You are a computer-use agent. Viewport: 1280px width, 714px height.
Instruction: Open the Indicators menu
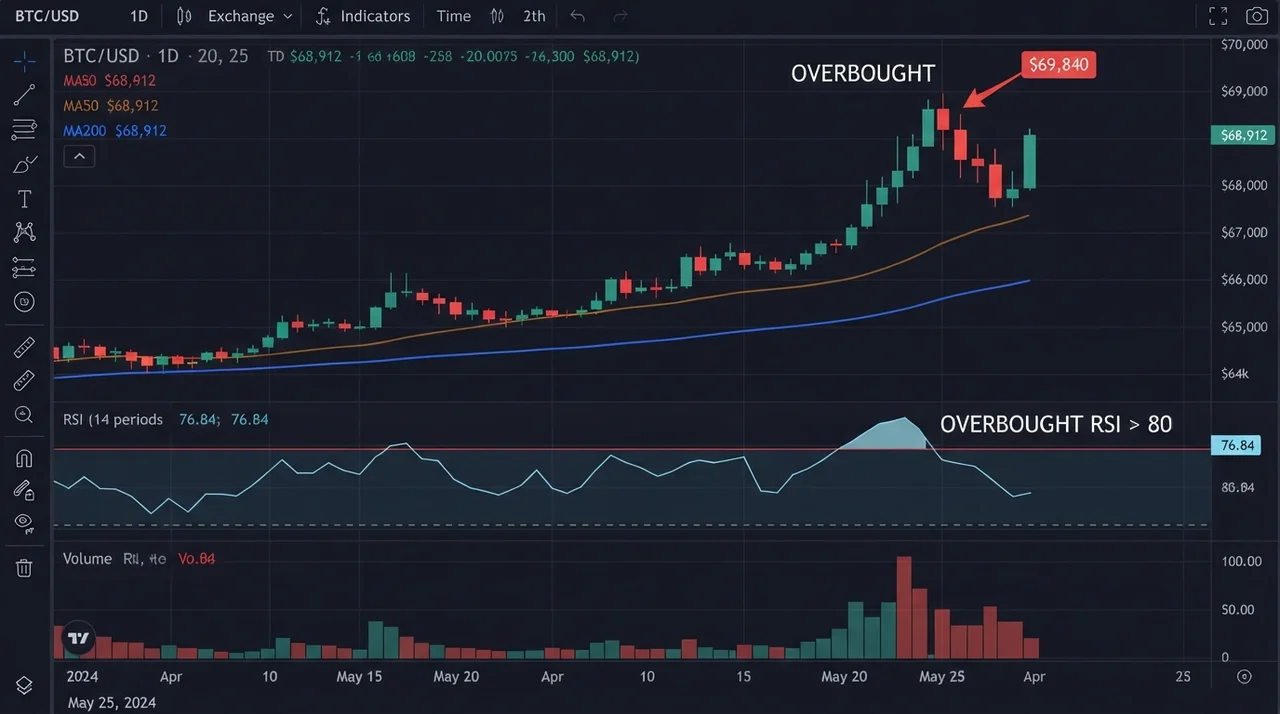(x=362, y=16)
